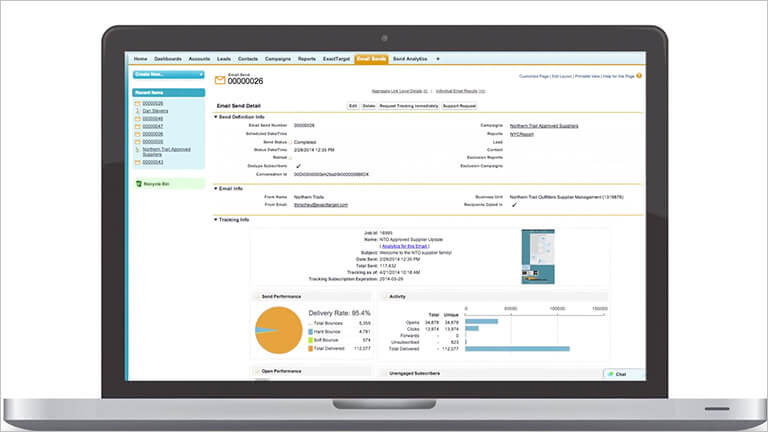Image resolution: width=768 pixels, height=432 pixels.
Task: Click the Soft Bounce green legend swatch
Action: click(x=310, y=340)
